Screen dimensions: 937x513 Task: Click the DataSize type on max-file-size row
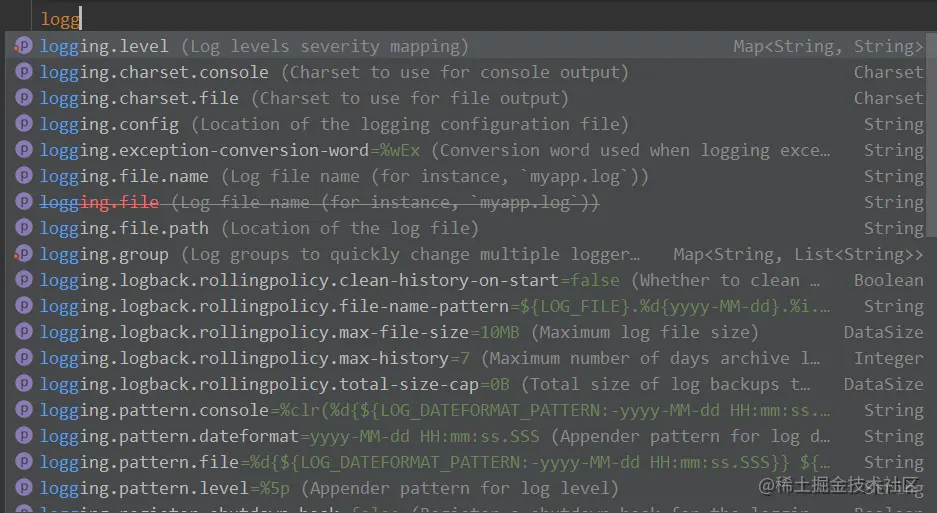coord(884,332)
